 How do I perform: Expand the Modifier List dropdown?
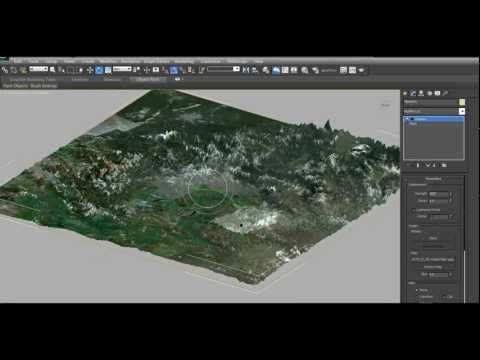(x=434, y=111)
